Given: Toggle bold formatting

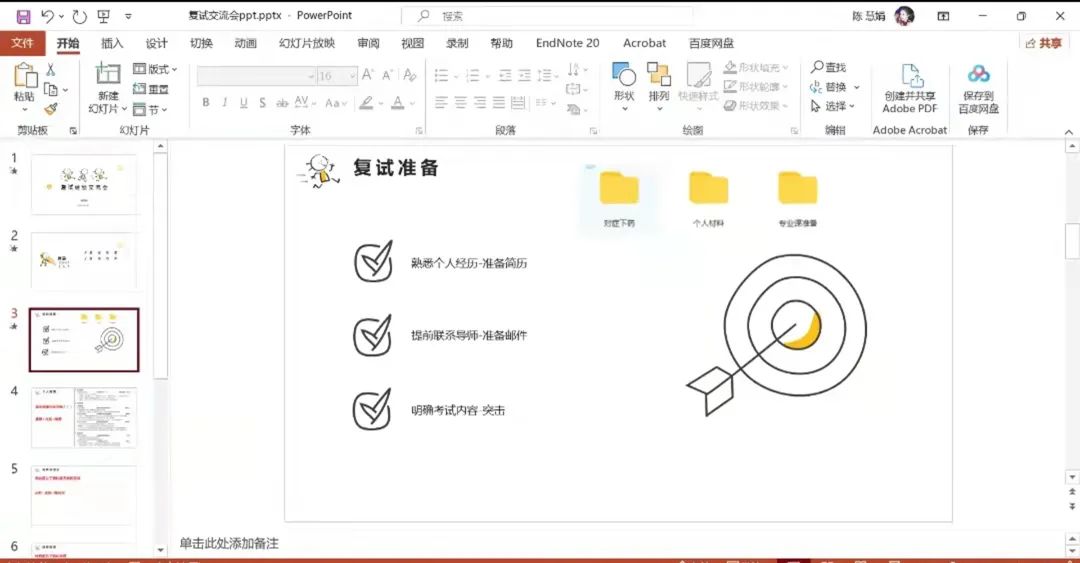Looking at the screenshot, I should point(205,103).
